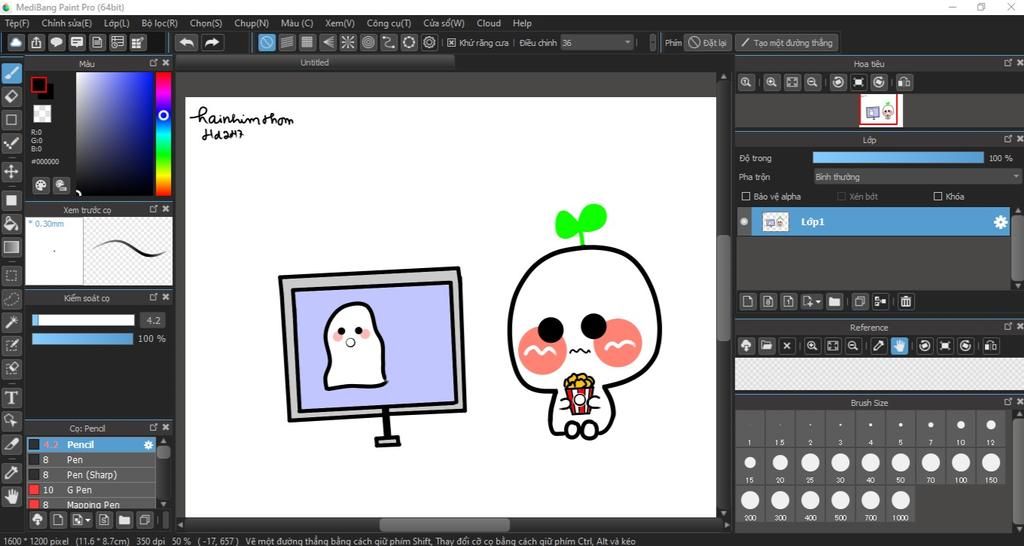Choose brush size 1000 preset

click(901, 505)
